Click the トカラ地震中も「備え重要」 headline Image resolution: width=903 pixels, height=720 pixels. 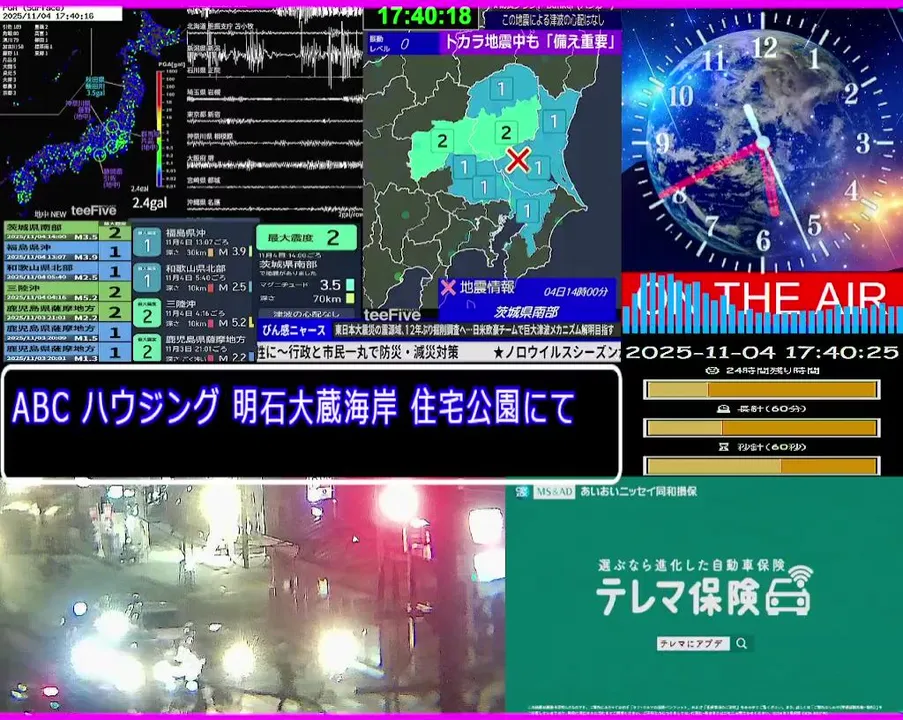pyautogui.click(x=529, y=42)
